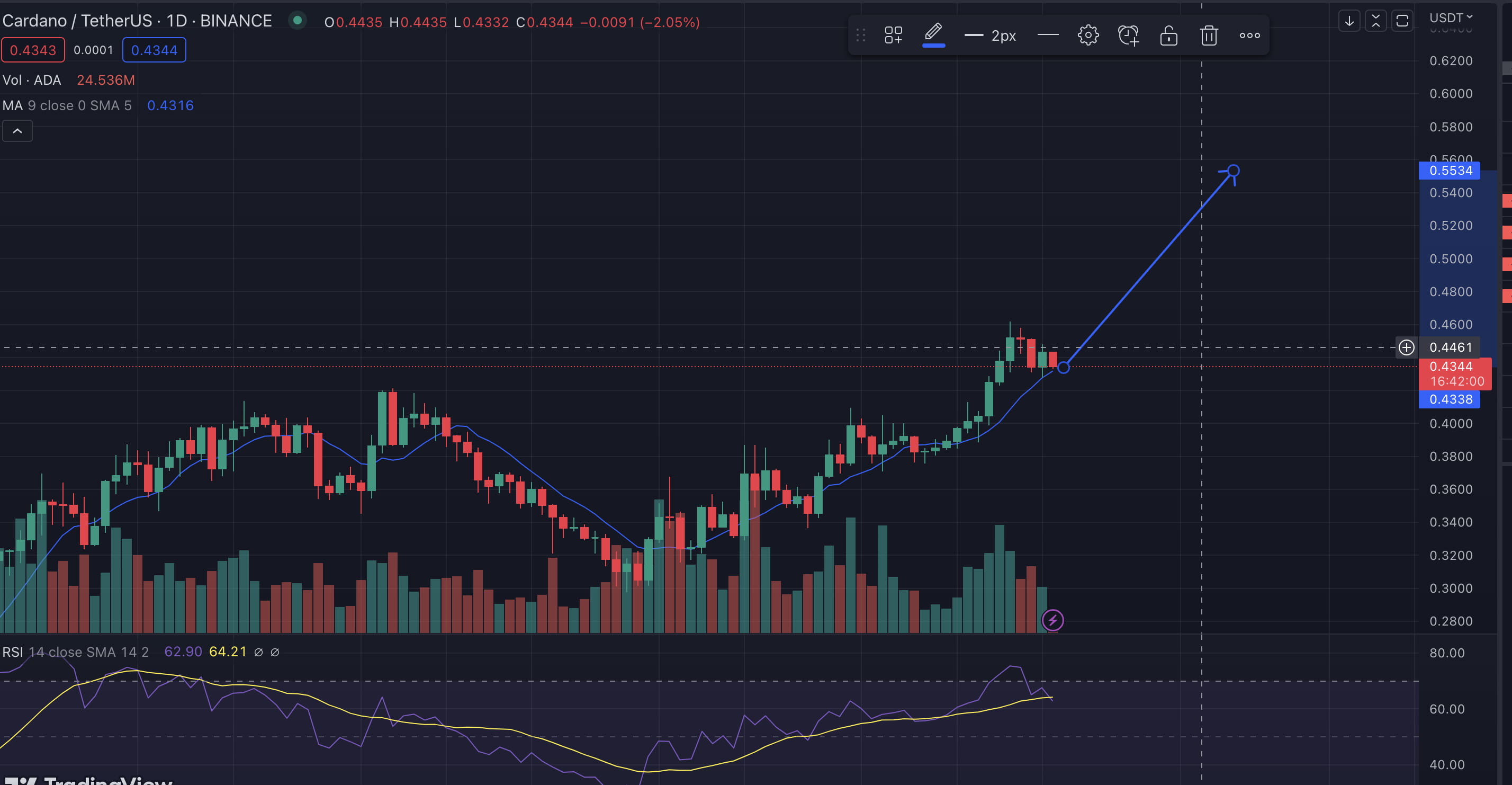The width and height of the screenshot is (1512, 785).
Task: Click the pencil line color tool
Action: click(933, 34)
